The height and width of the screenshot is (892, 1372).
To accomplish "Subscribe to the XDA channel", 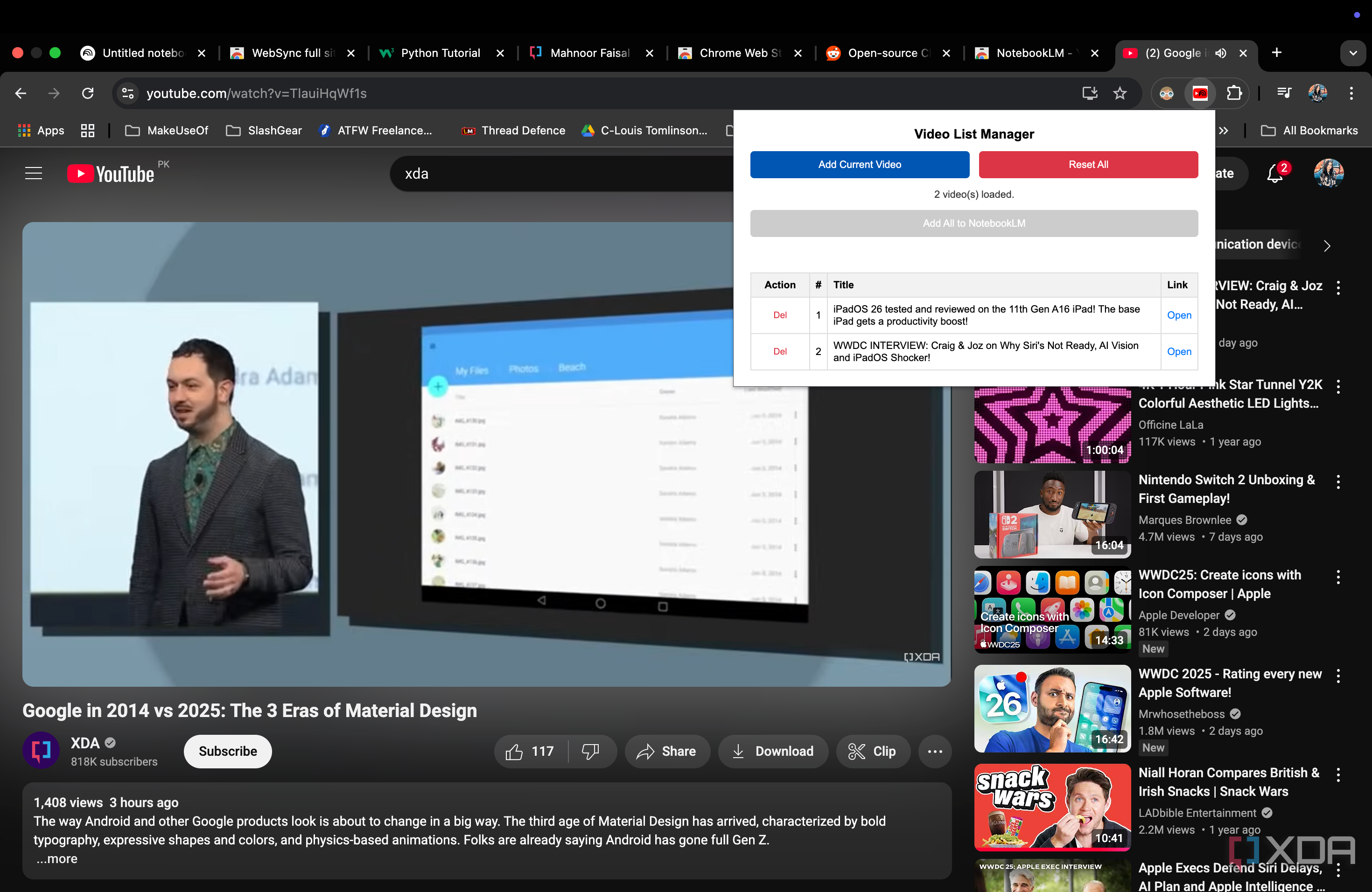I will 228,751.
